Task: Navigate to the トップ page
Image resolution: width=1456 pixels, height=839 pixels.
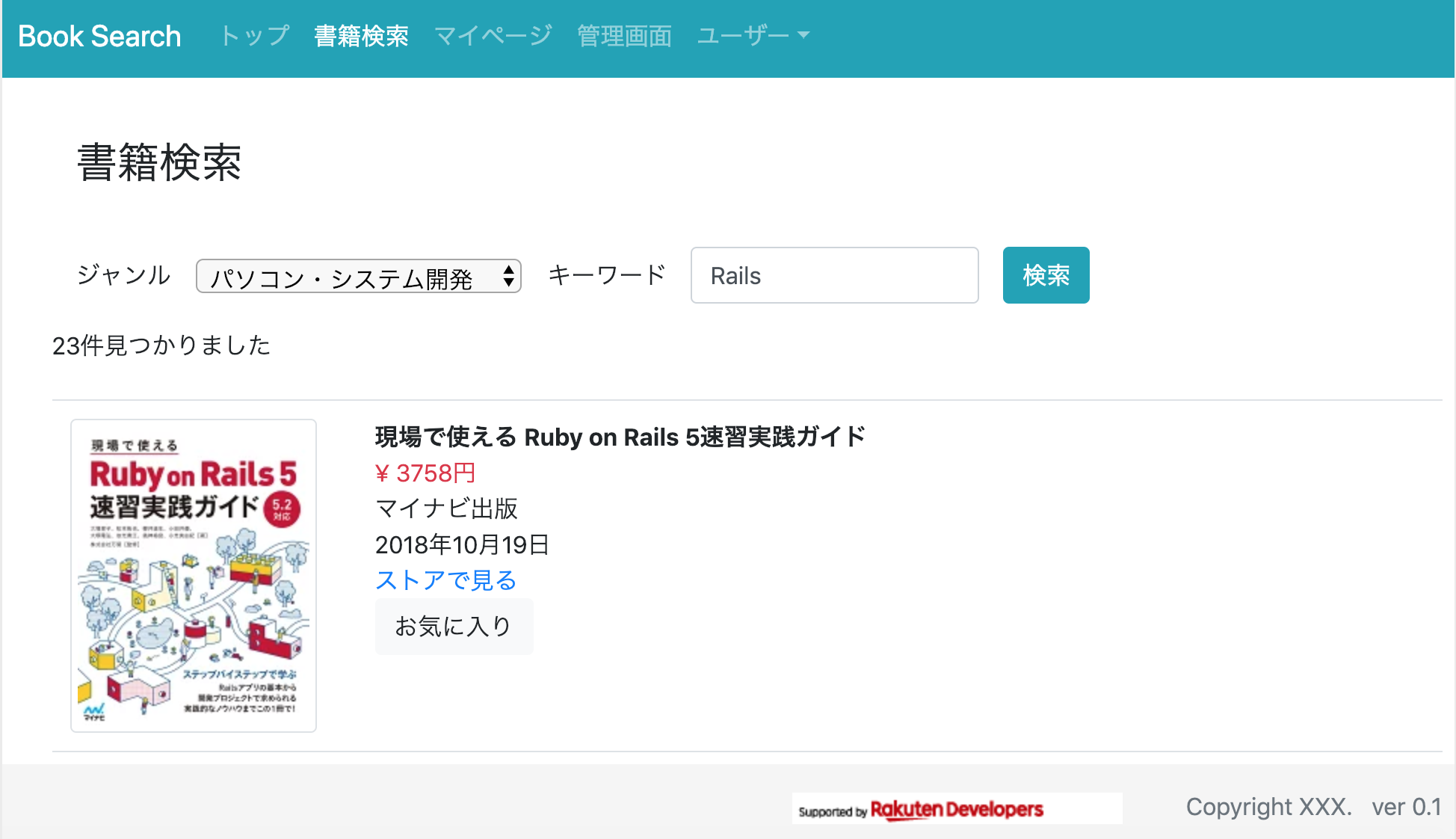Action: (x=254, y=34)
